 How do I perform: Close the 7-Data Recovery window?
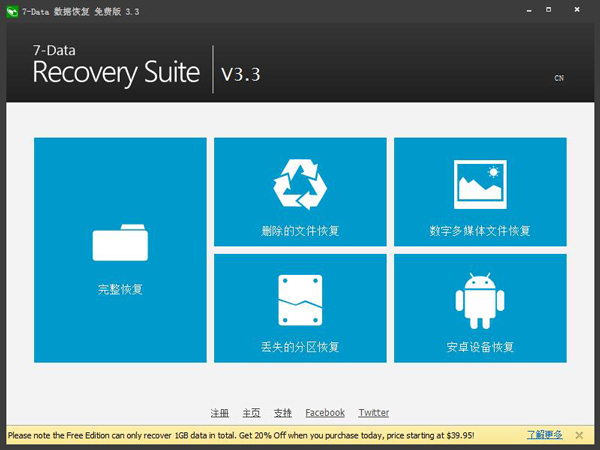[x=577, y=10]
